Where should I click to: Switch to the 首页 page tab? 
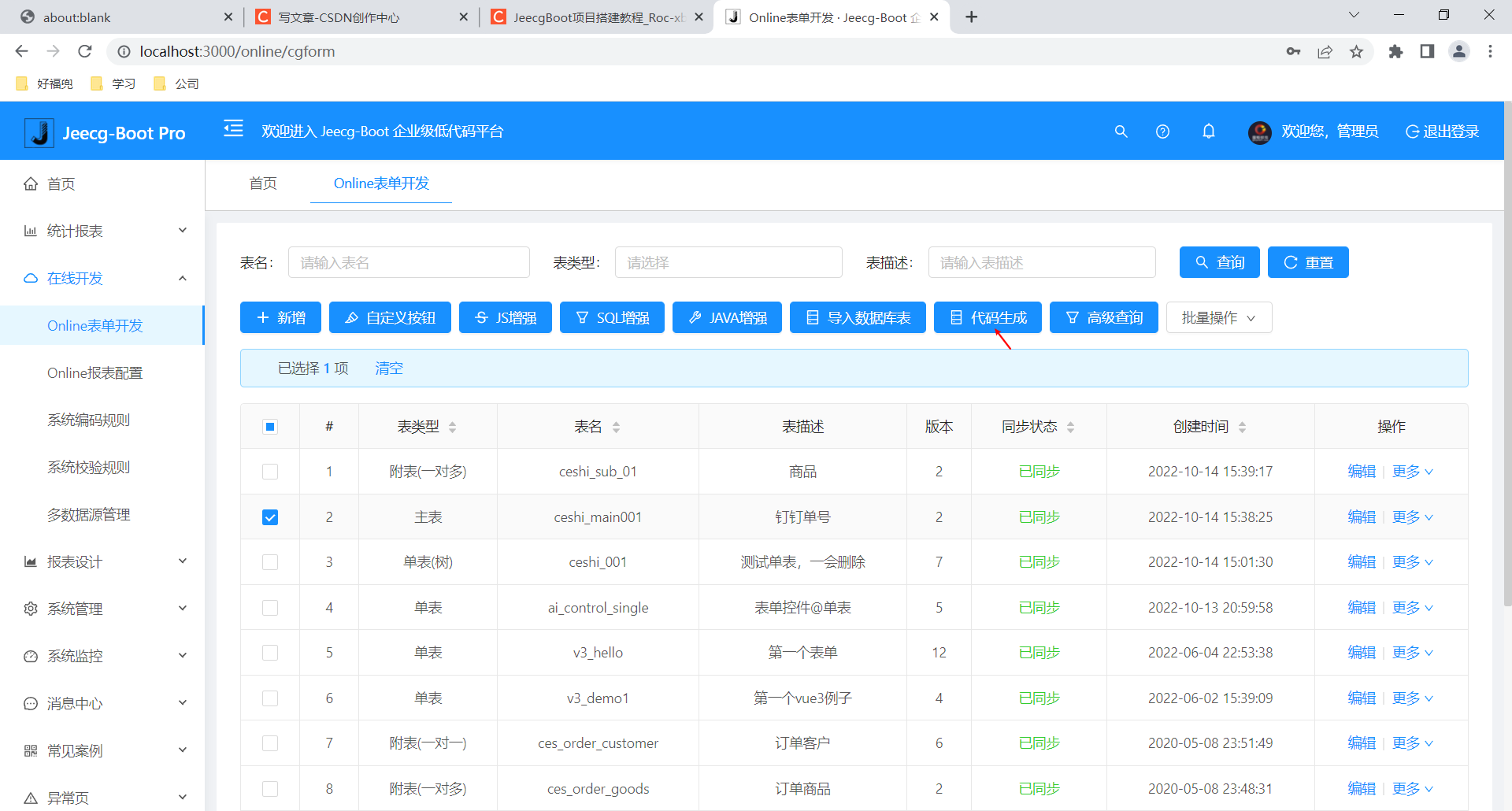(263, 183)
